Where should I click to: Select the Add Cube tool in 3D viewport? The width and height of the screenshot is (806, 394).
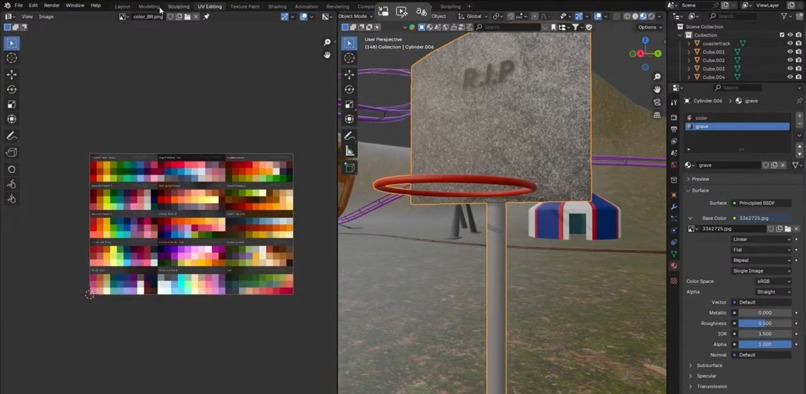(350, 168)
